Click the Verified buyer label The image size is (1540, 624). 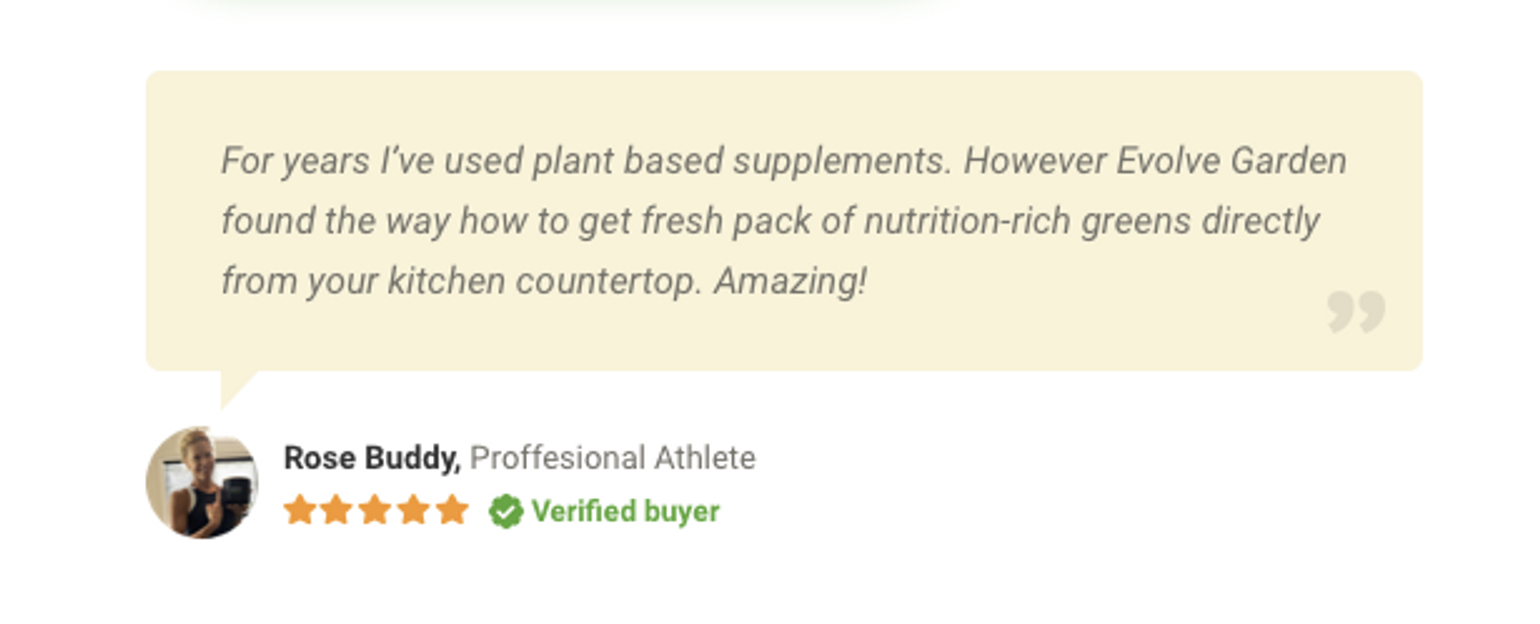[x=626, y=511]
